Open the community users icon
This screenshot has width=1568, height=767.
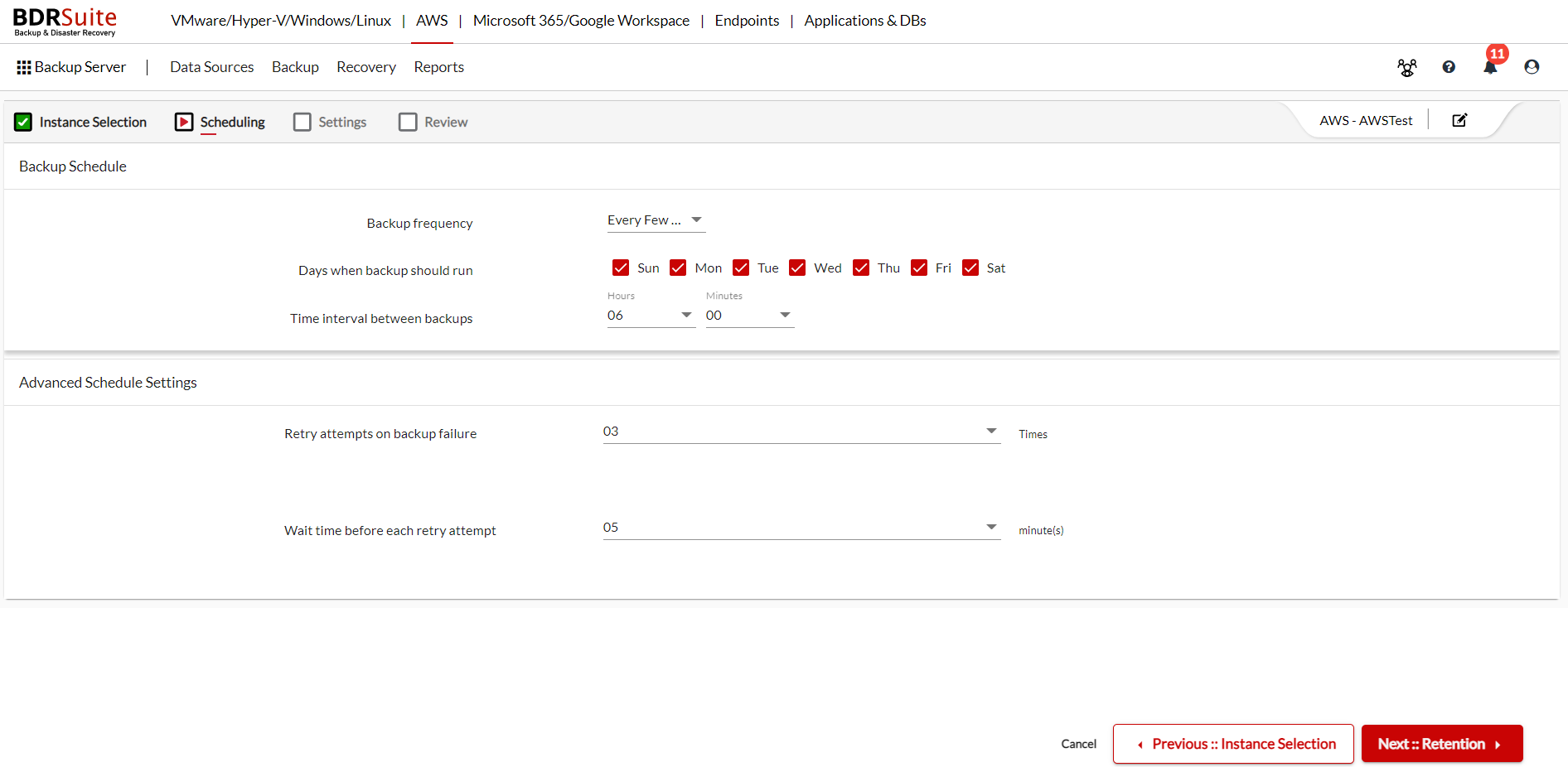pos(1407,67)
